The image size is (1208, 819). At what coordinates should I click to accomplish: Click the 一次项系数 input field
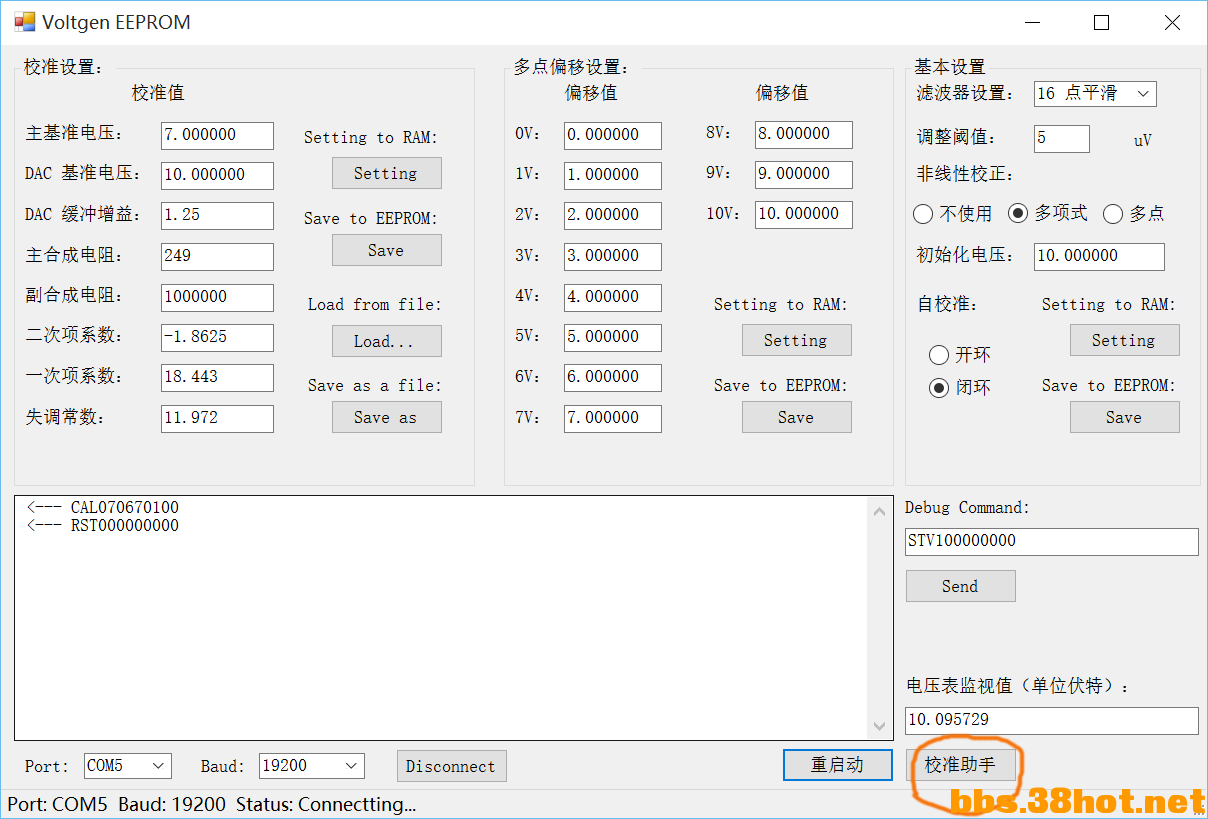[217, 377]
